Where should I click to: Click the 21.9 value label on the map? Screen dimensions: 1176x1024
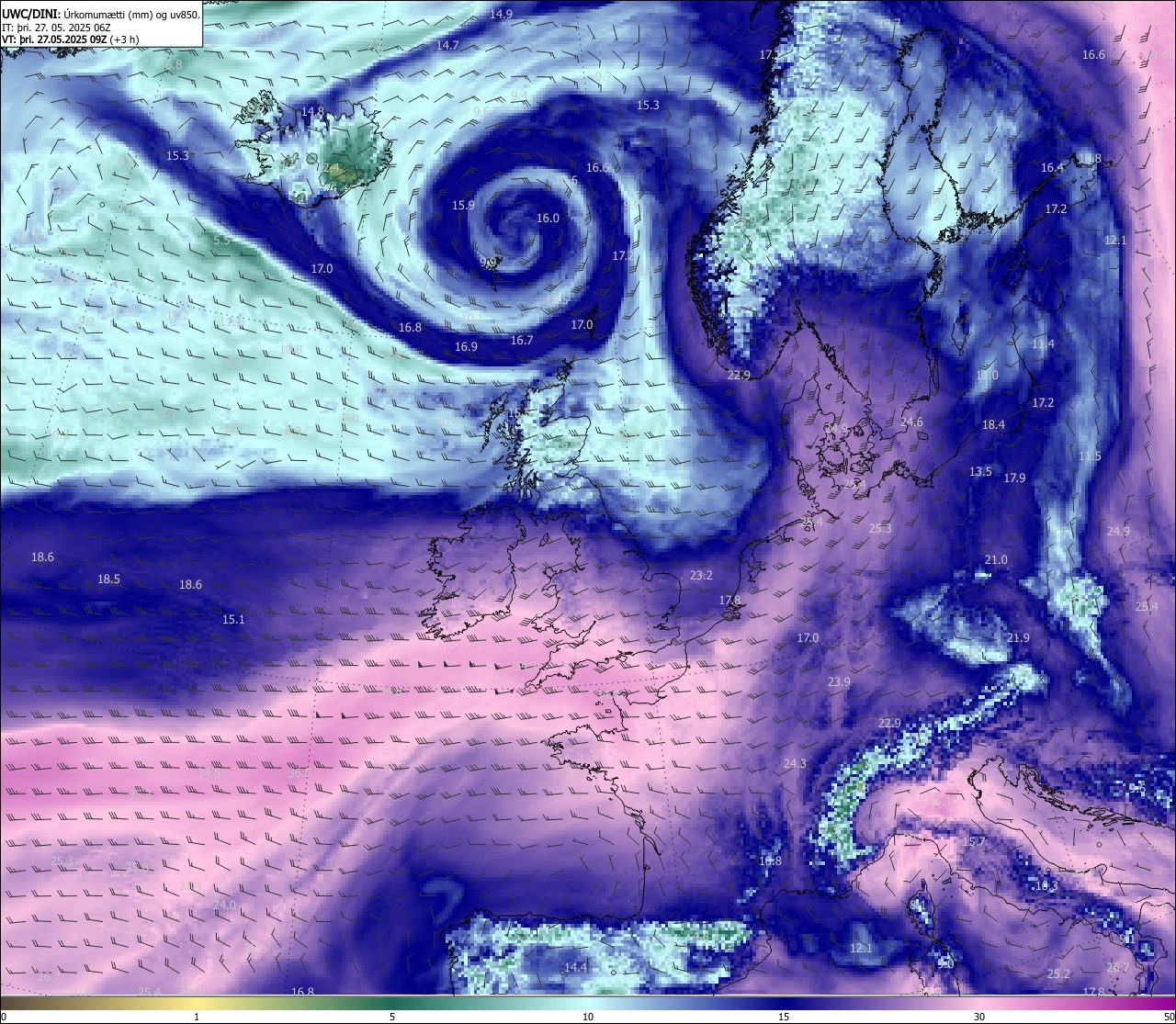(1018, 637)
